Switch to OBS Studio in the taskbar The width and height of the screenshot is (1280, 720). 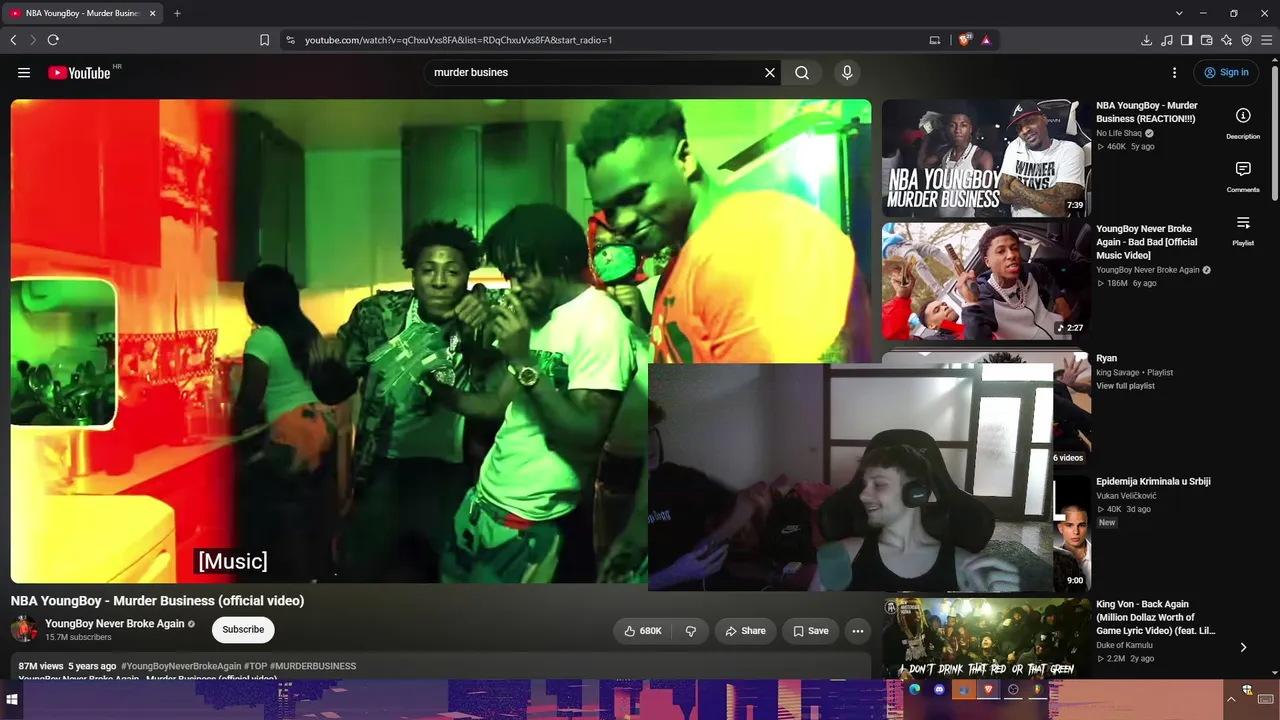[x=1013, y=690]
